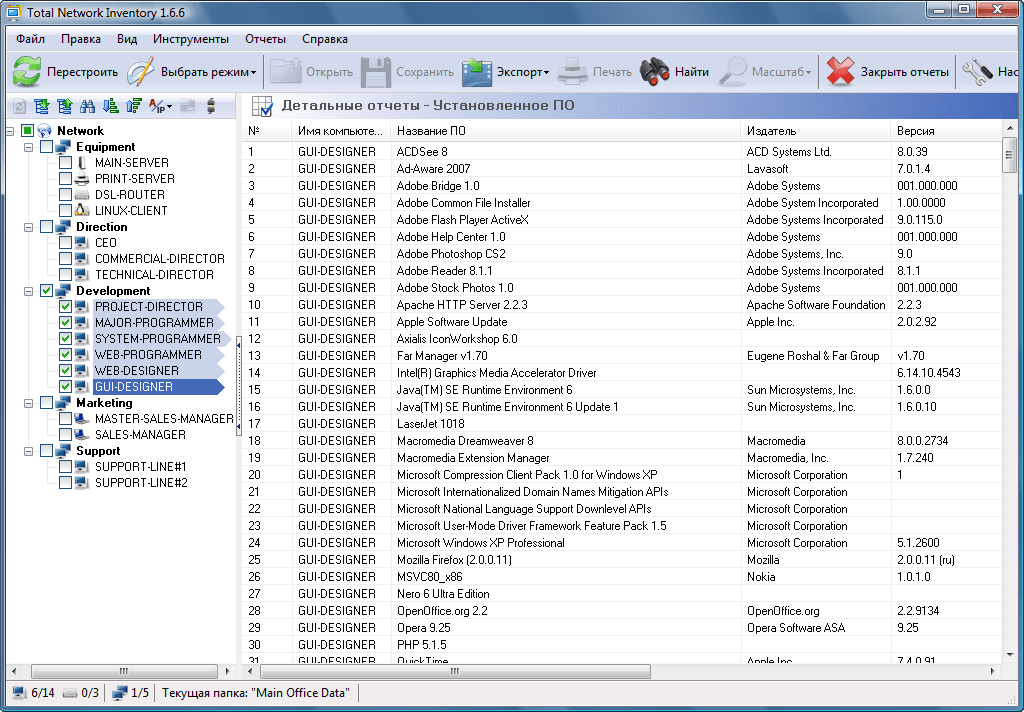Click the vertical scrollbar thumb of report list
This screenshot has width=1024, height=712.
pos(1009,155)
